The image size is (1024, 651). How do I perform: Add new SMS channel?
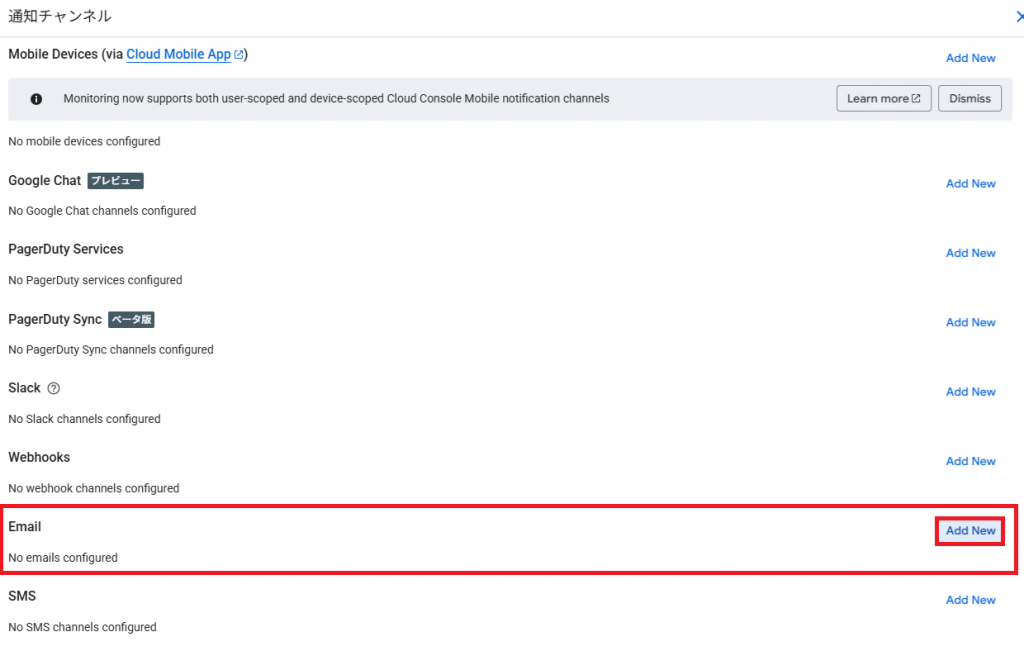click(970, 600)
